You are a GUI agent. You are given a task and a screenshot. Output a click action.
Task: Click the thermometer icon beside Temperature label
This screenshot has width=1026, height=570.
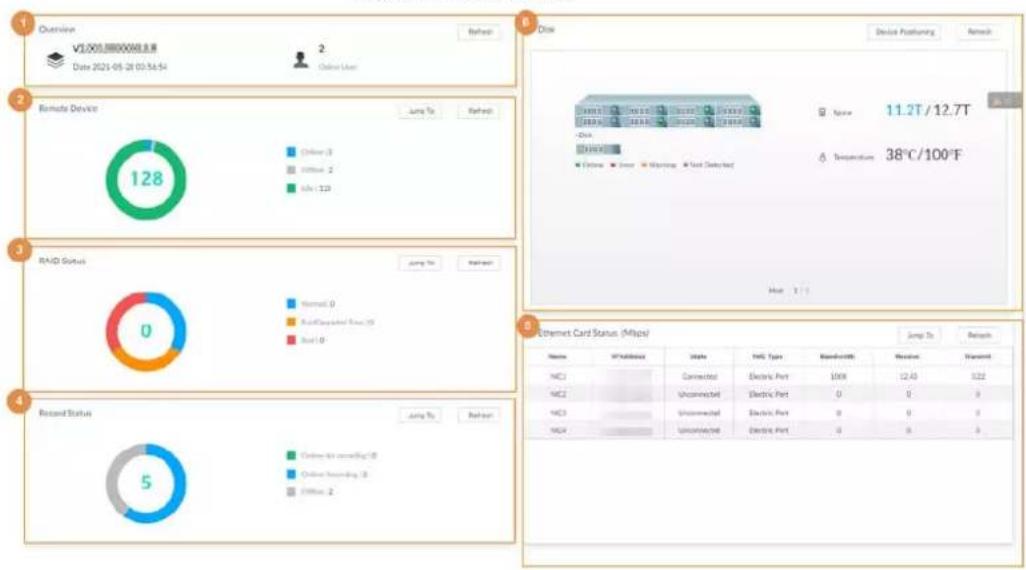(x=823, y=158)
